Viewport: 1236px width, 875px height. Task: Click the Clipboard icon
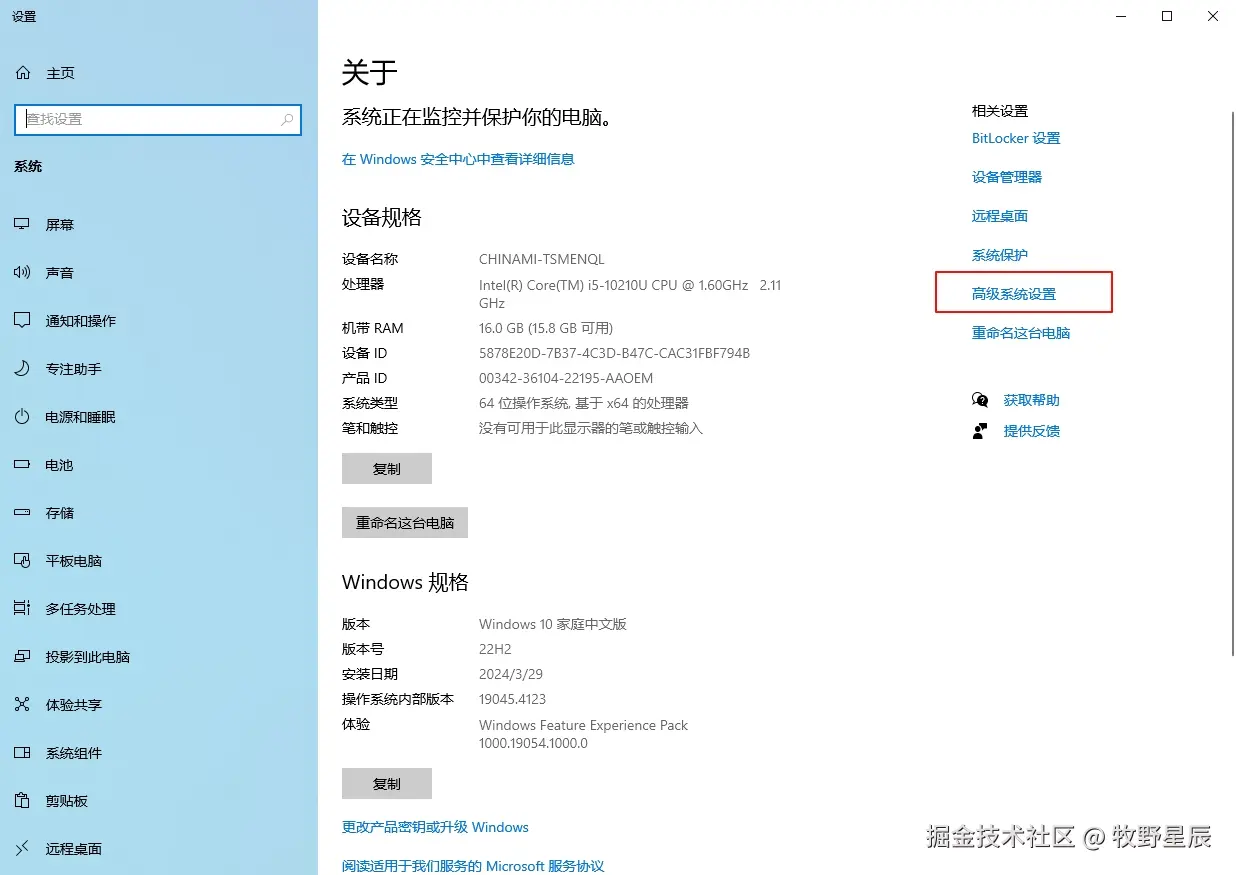tap(22, 801)
